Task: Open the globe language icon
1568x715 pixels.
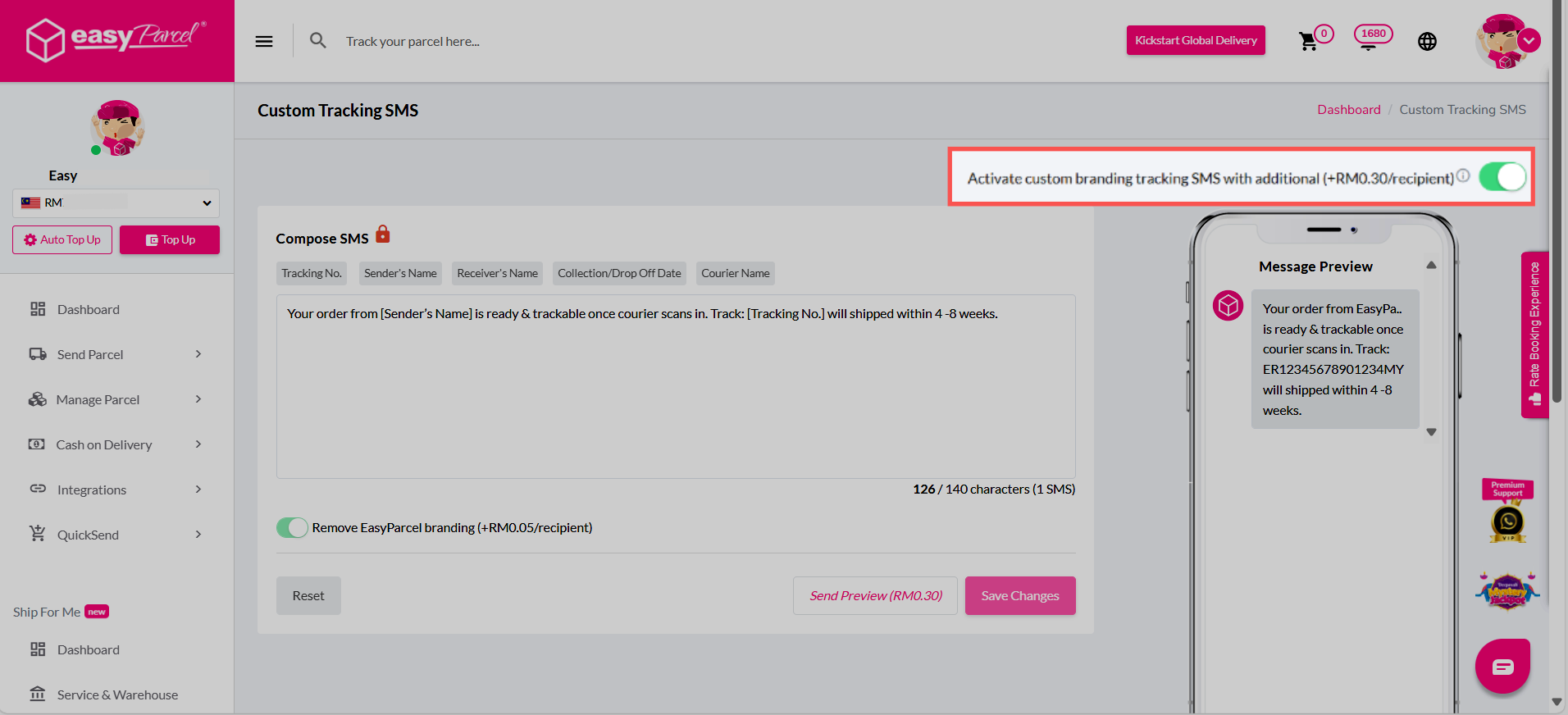Action: pyautogui.click(x=1427, y=41)
